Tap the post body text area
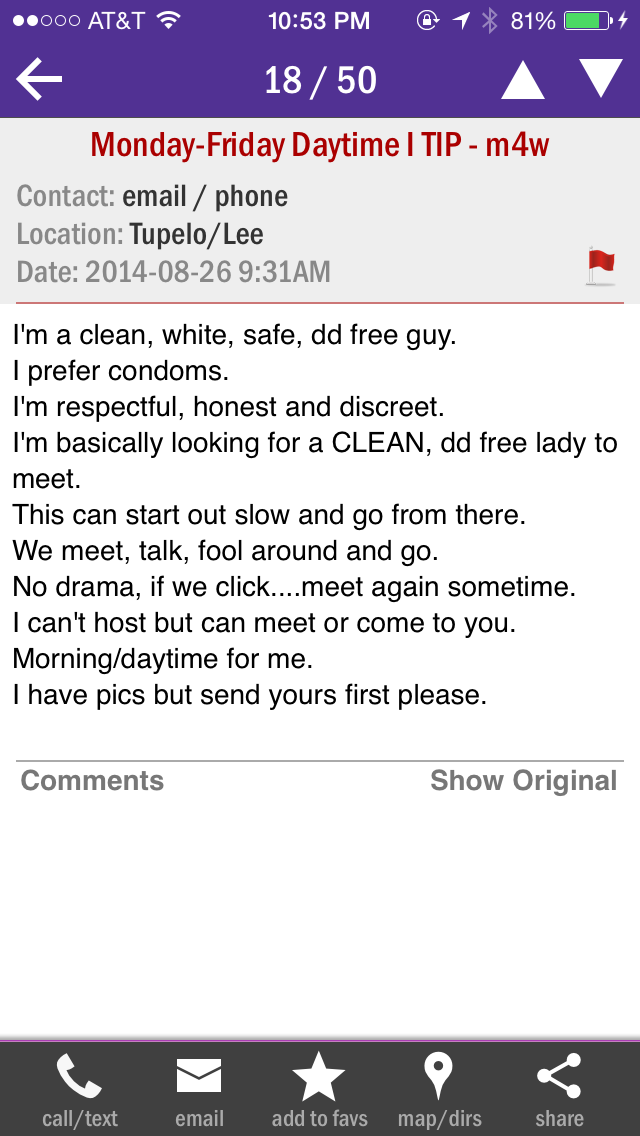Screen dimensions: 640x1136 click(x=315, y=515)
